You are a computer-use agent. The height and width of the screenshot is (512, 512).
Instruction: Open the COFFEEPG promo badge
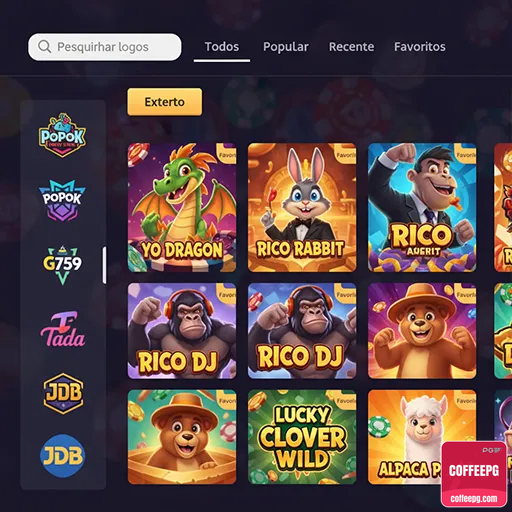[474, 474]
